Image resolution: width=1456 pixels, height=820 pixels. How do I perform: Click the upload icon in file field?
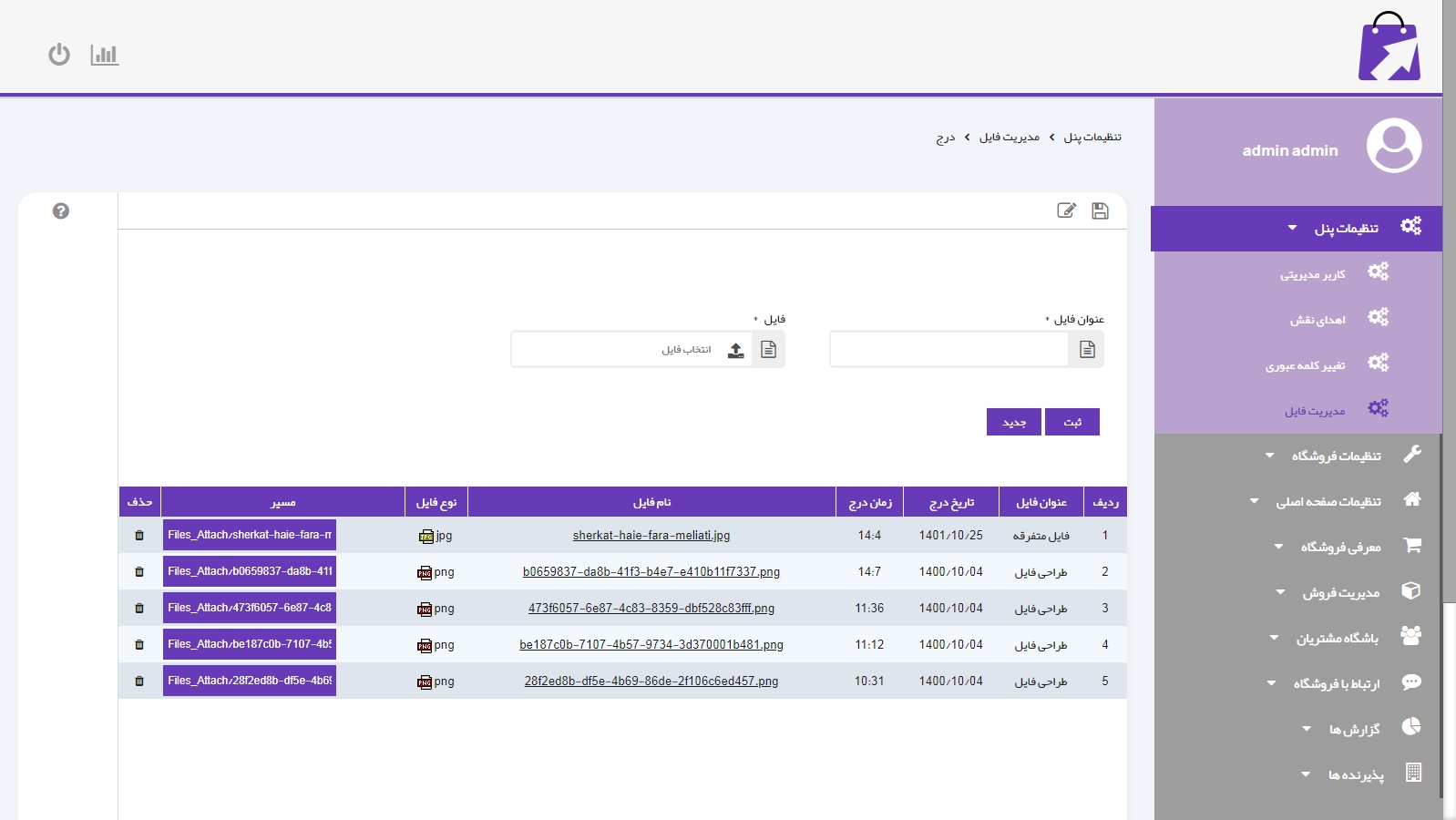[736, 350]
